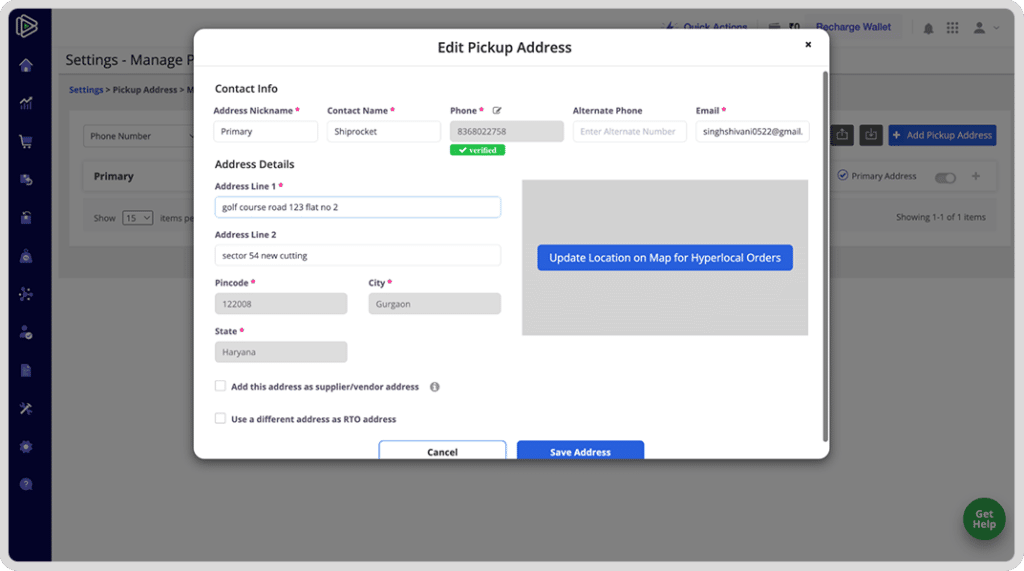Open the notifications bell icon
The width and height of the screenshot is (1024, 571).
pos(928,28)
